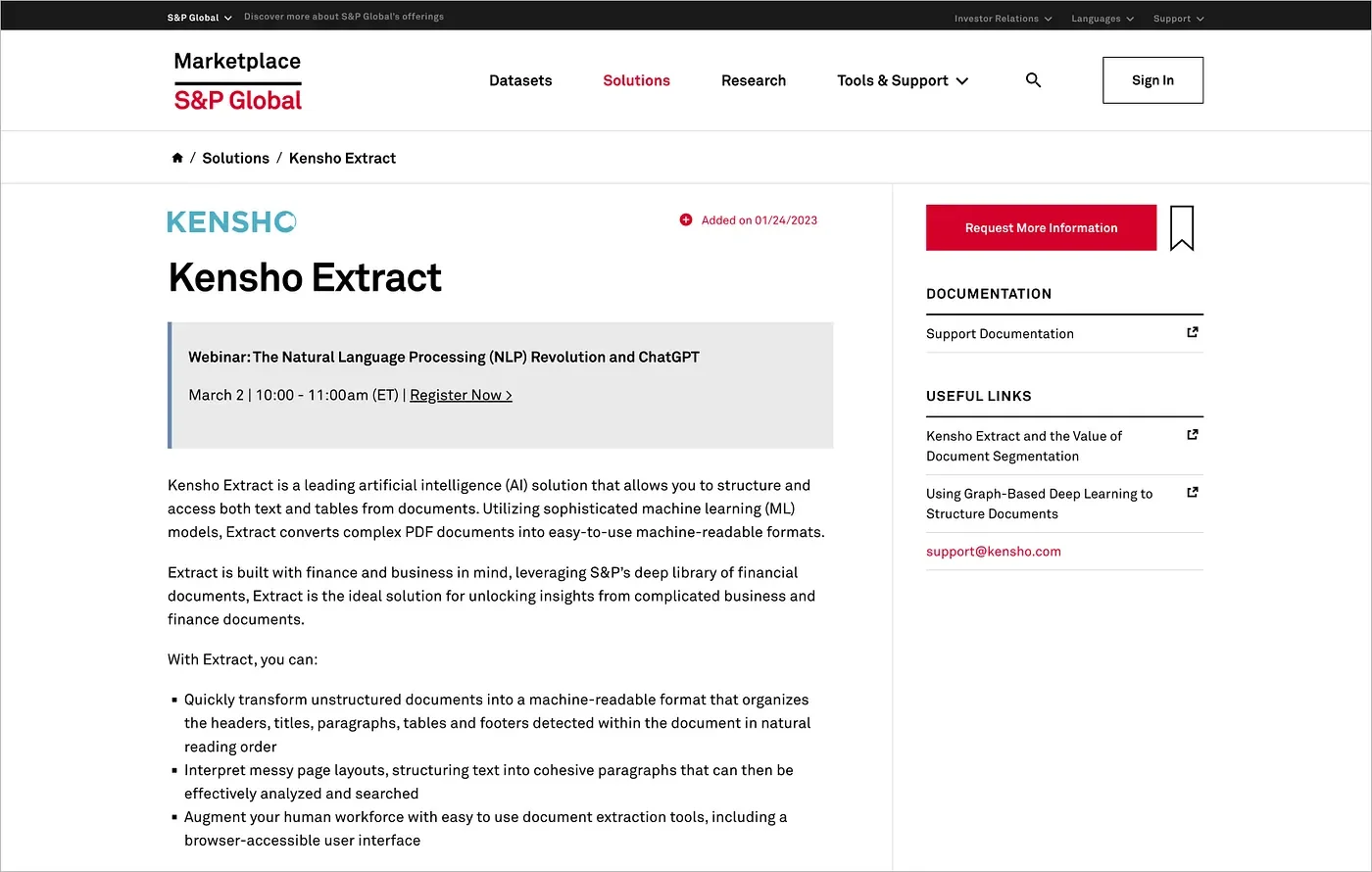Open external link icon for Support Documentation
The height and width of the screenshot is (872, 1372).
1193,332
